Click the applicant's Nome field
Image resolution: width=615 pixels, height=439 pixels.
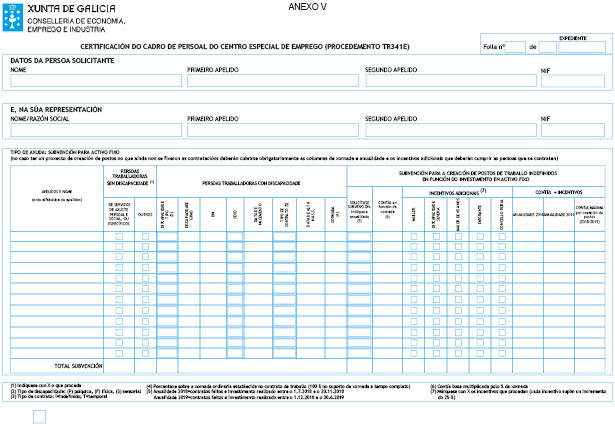coord(94,82)
